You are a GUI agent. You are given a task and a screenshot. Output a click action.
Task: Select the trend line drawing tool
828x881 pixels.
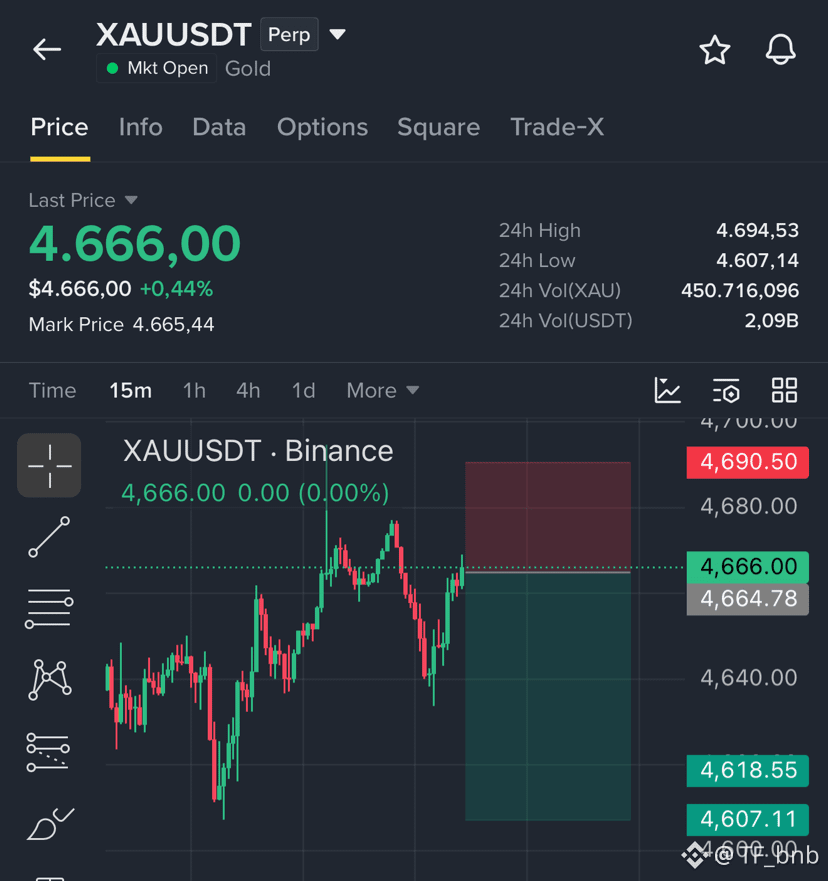[49, 537]
